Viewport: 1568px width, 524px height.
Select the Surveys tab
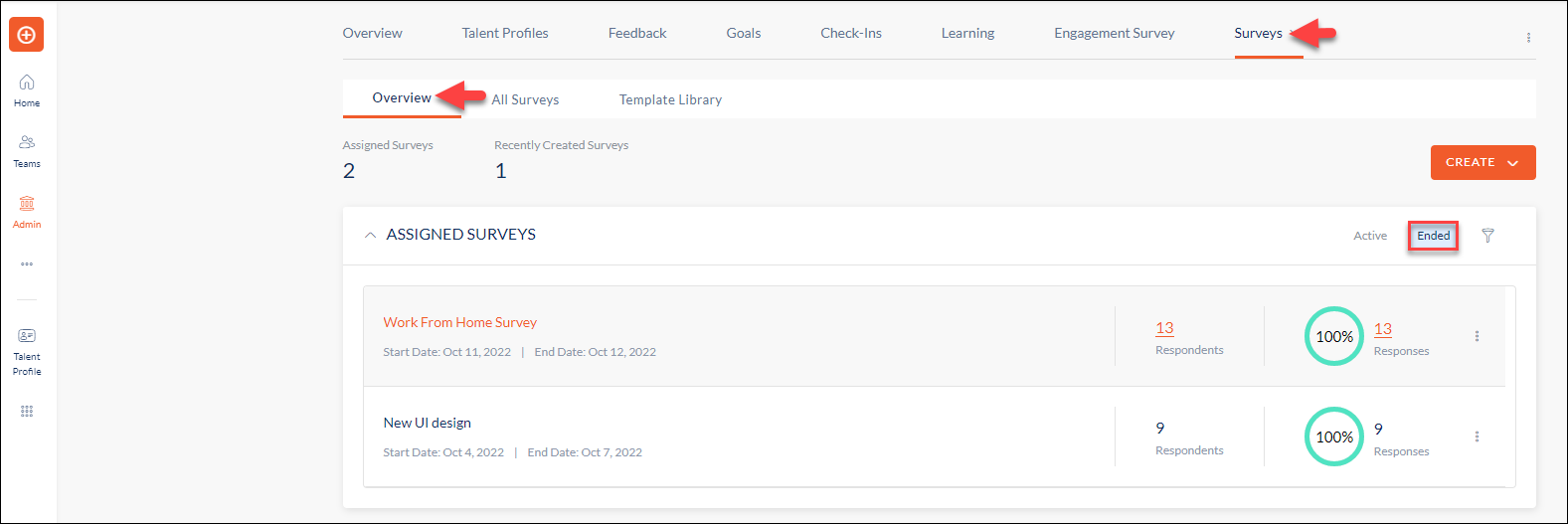(x=1258, y=33)
